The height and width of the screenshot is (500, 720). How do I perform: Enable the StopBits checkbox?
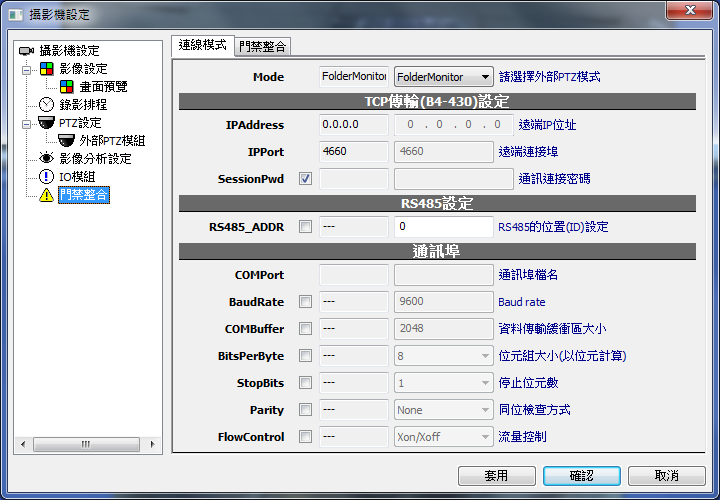[305, 383]
